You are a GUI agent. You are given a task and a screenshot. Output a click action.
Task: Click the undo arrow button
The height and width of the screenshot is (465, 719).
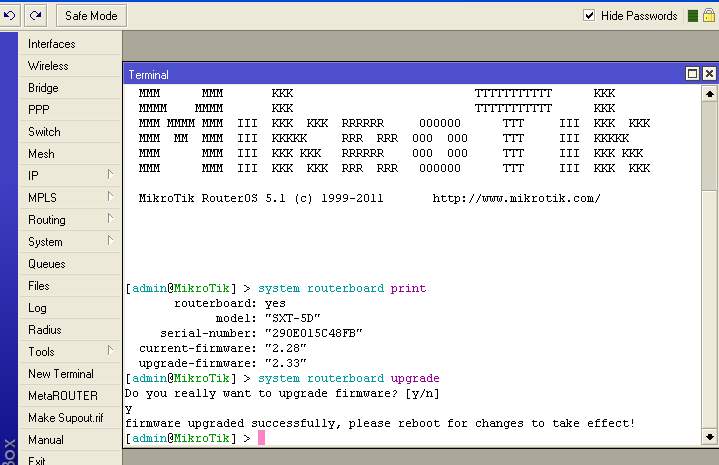point(10,16)
